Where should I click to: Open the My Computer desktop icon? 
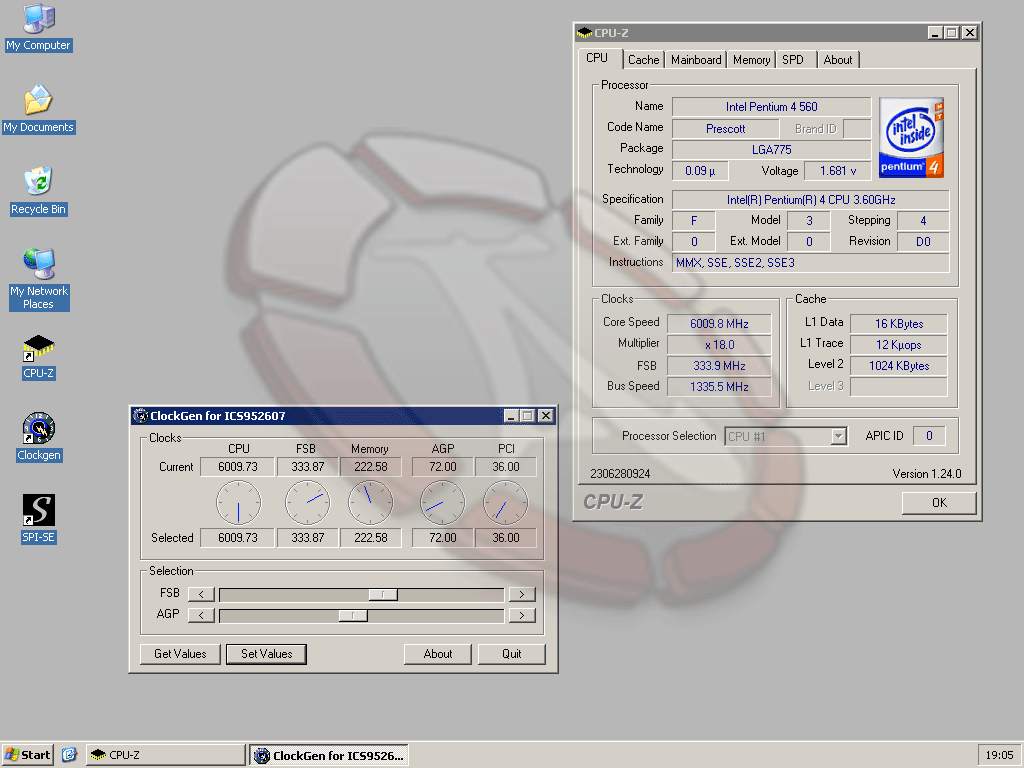(39, 27)
